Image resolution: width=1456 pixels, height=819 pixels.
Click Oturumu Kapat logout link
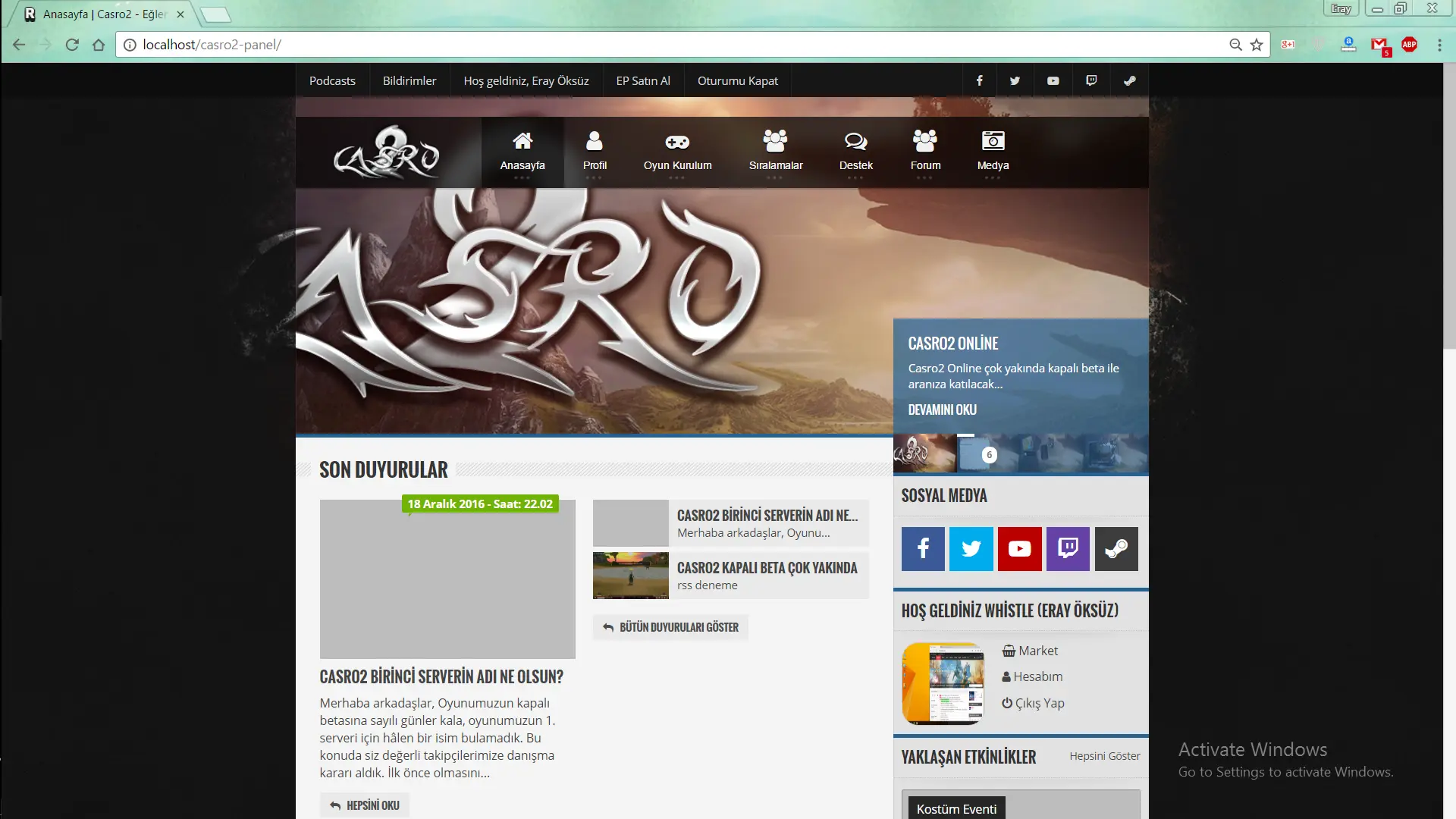coord(738,80)
